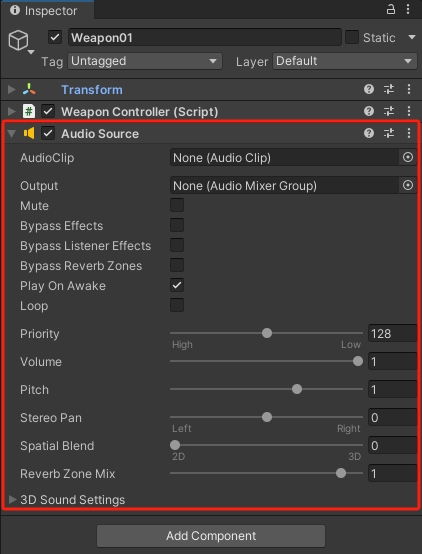Open Transform component's three-dot menu

click(409, 89)
